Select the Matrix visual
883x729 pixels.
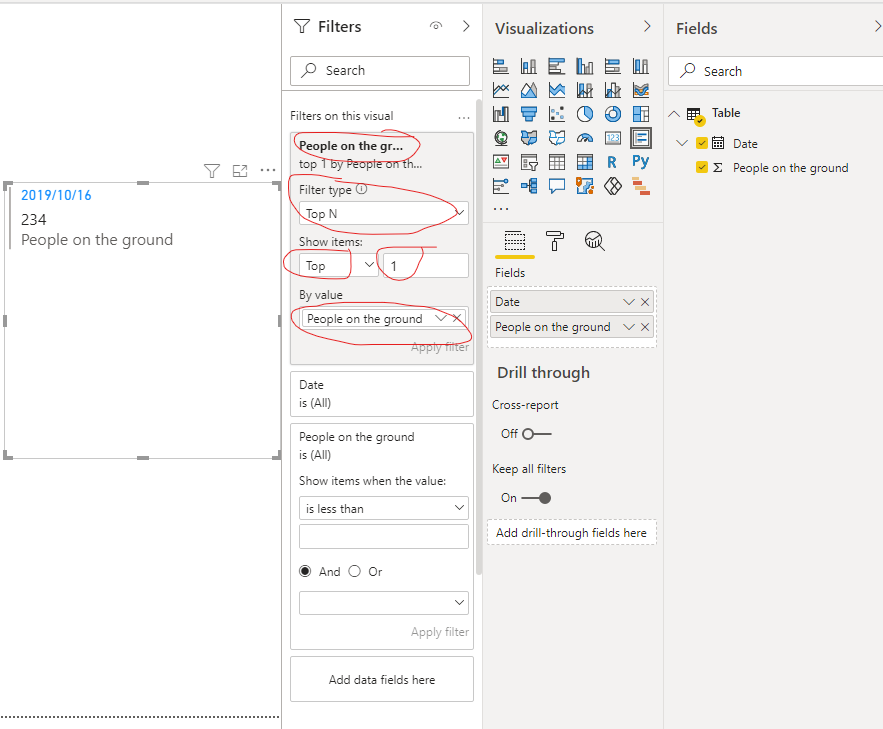[585, 162]
